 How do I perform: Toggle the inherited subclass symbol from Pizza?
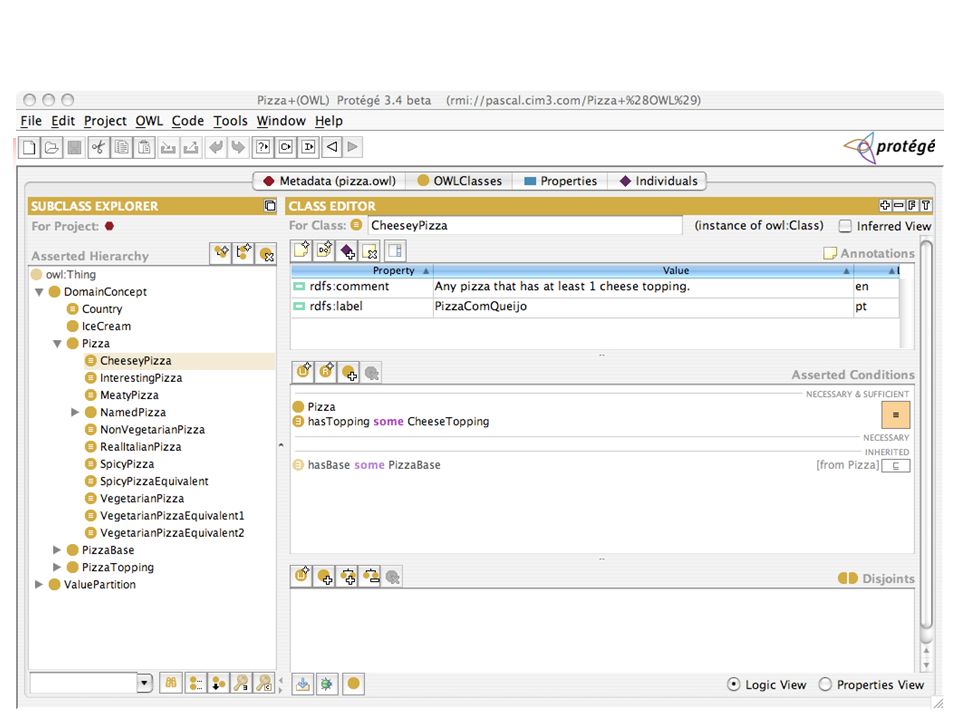[x=896, y=465]
